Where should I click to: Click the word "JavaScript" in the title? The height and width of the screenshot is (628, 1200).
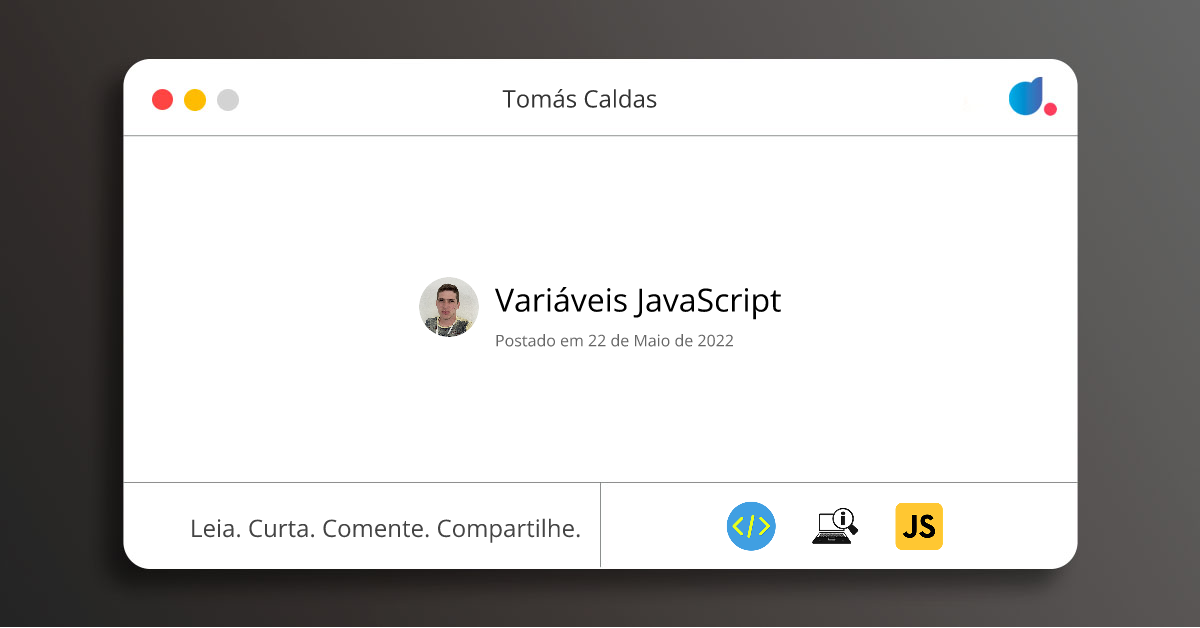point(708,300)
